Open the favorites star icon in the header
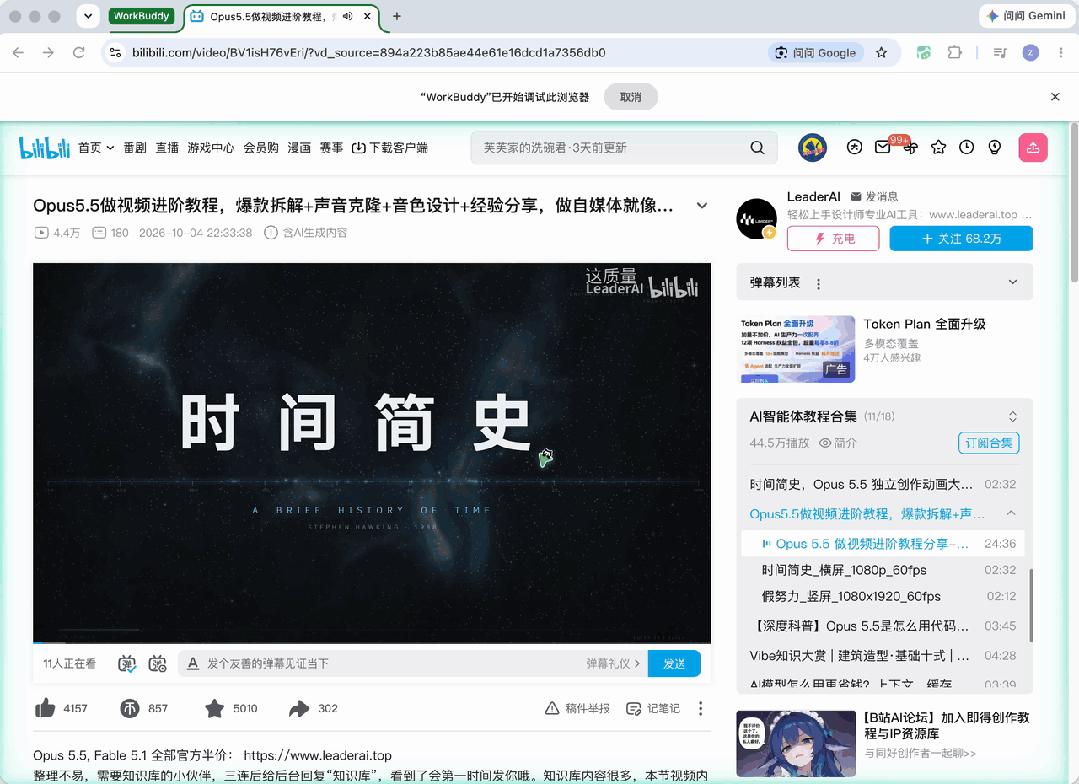Viewport: 1079px width, 784px height. tap(939, 147)
